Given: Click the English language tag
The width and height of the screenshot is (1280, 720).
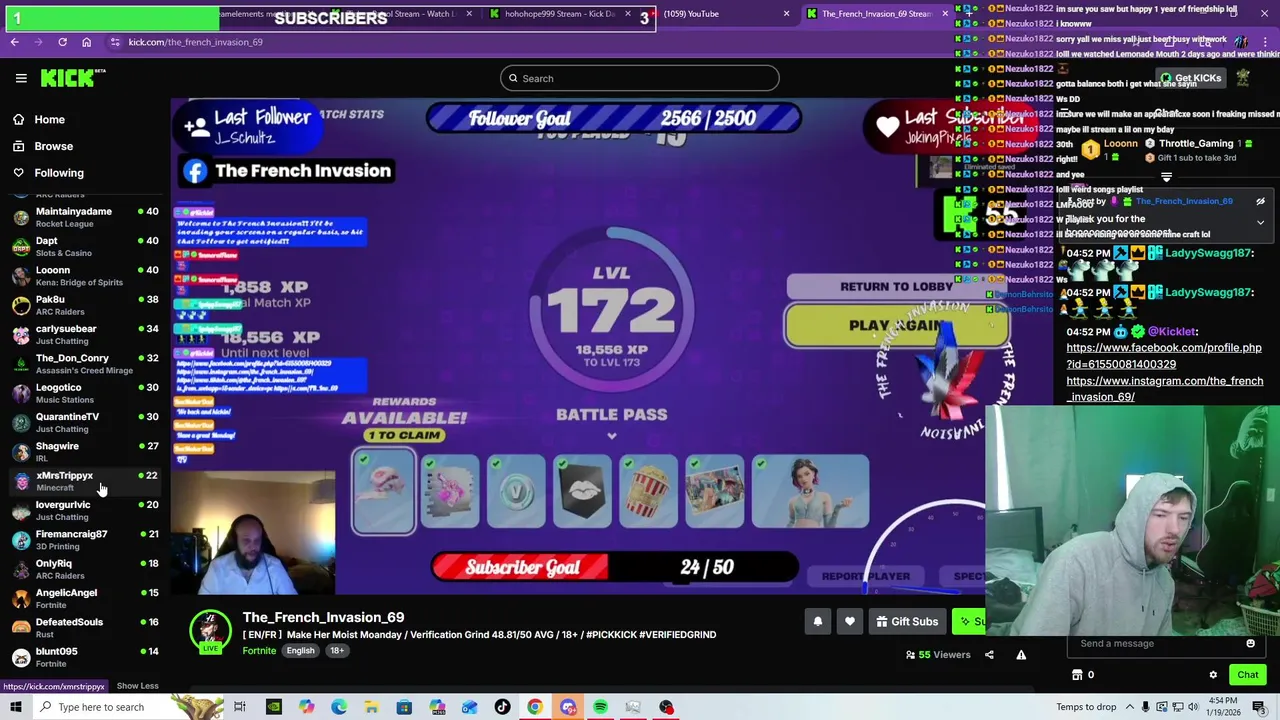Looking at the screenshot, I should click(300, 651).
